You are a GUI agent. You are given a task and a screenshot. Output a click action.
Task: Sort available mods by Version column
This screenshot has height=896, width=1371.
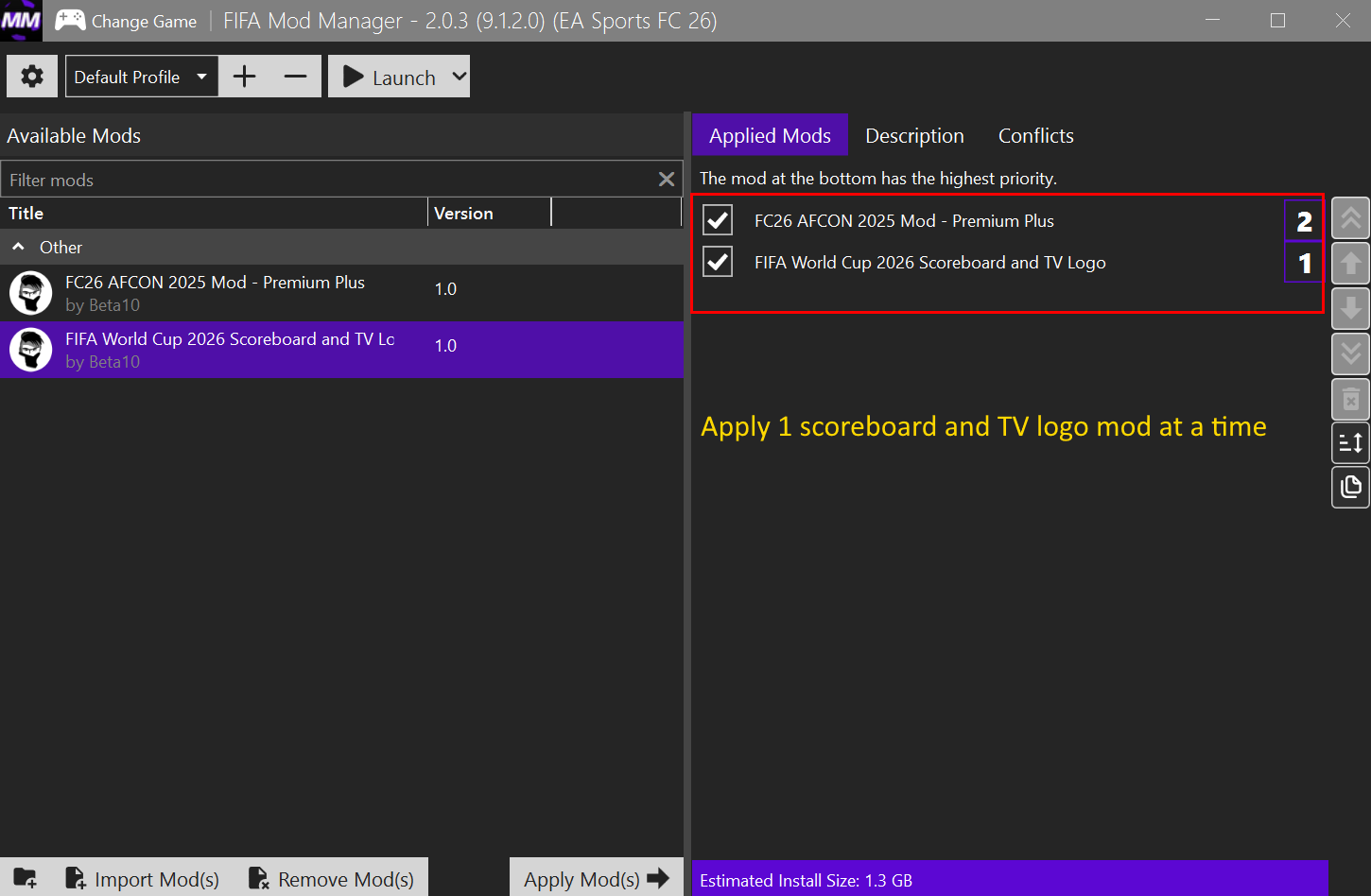489,214
